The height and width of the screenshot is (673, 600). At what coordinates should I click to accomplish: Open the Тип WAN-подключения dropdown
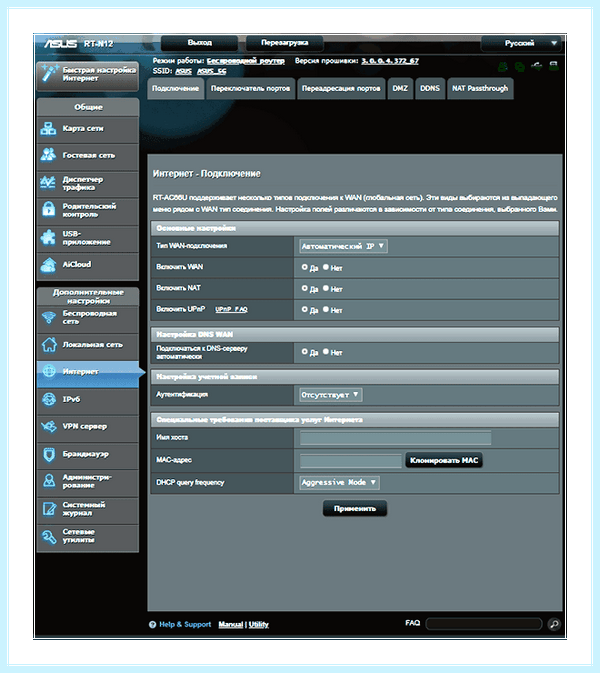[343, 246]
